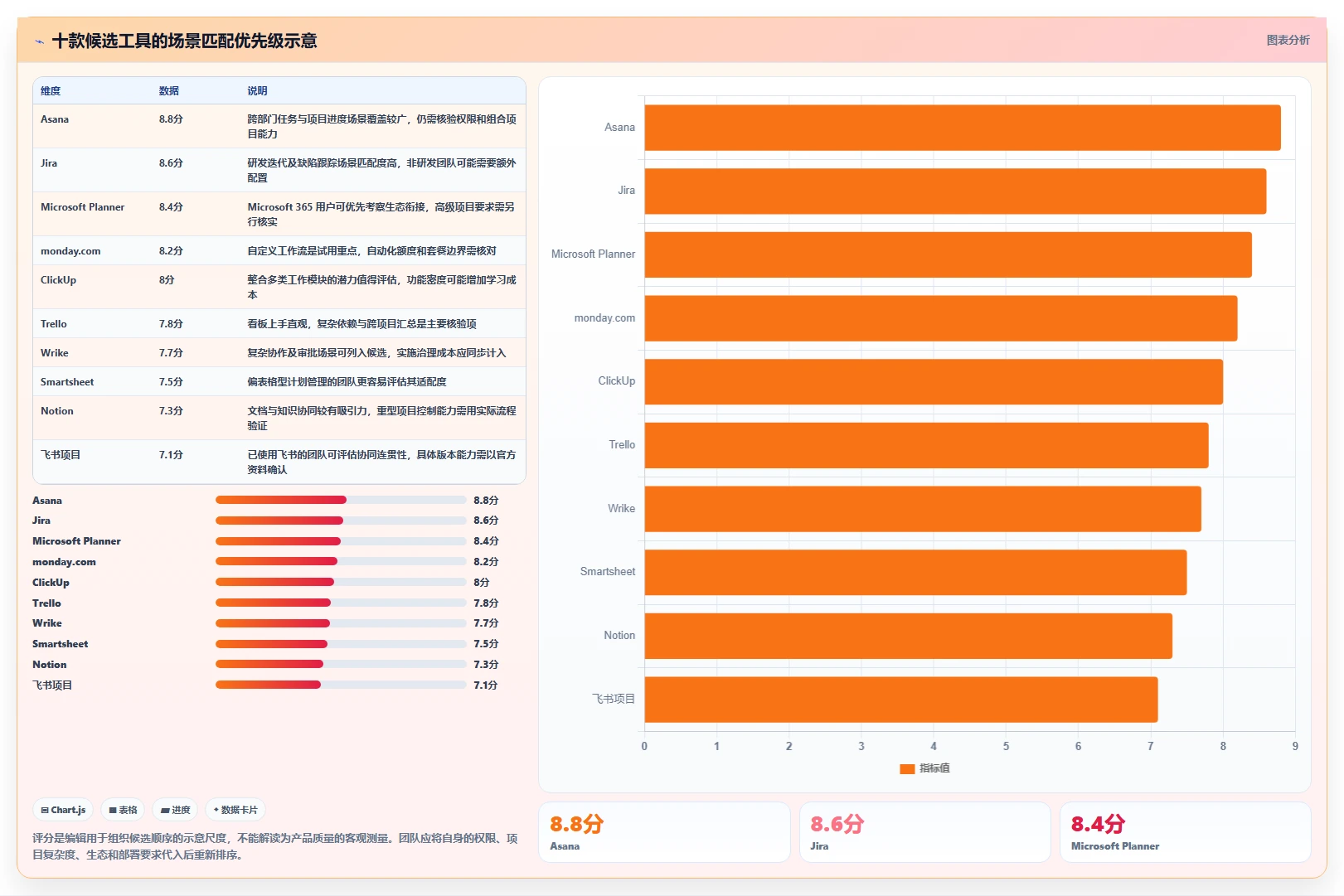Click the small icon beside the page title
This screenshot has width=1344, height=896.
[x=39, y=41]
